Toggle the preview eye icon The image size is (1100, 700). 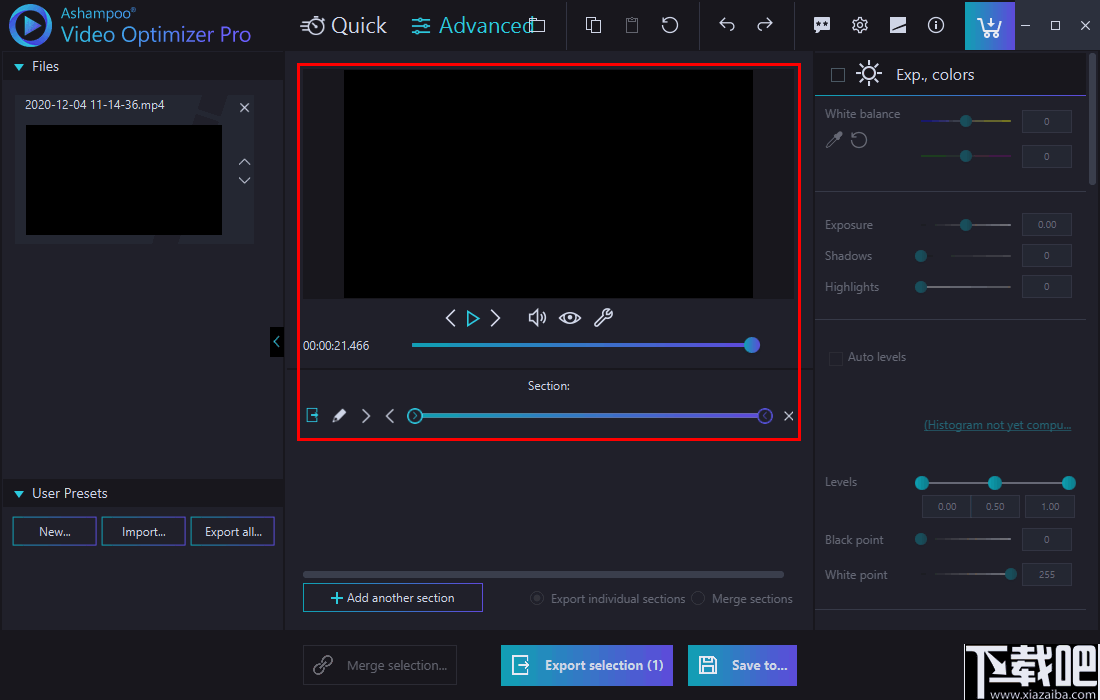[x=570, y=317]
